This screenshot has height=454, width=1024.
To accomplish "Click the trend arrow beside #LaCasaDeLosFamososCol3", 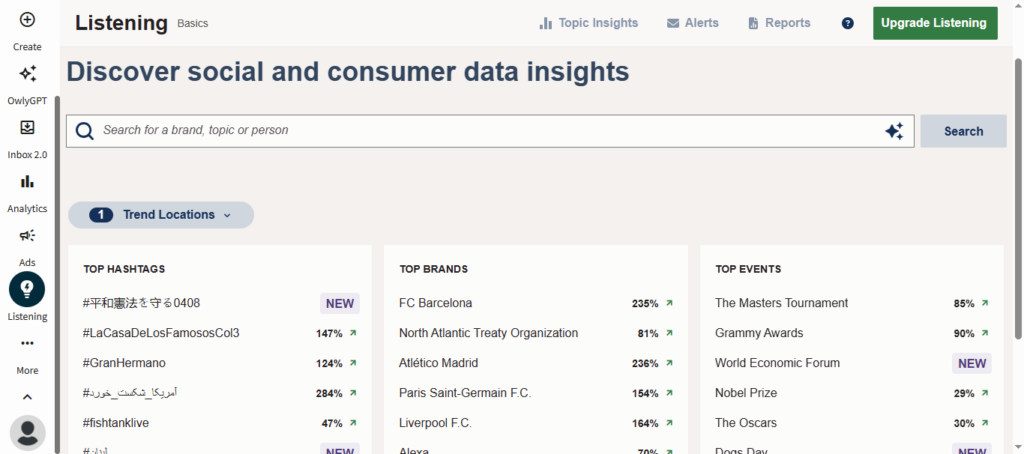I will click(353, 333).
